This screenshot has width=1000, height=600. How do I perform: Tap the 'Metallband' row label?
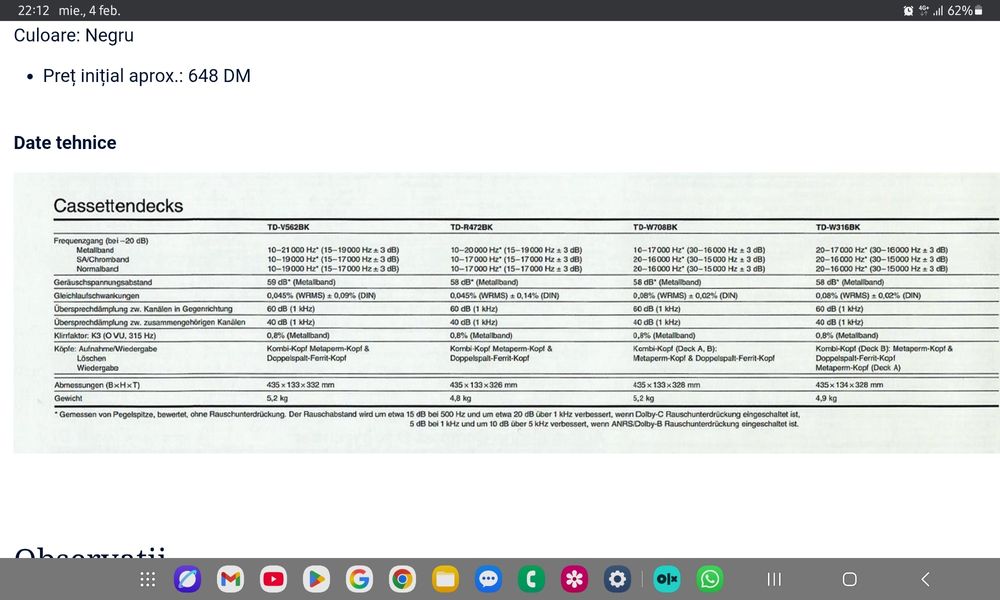[95, 250]
